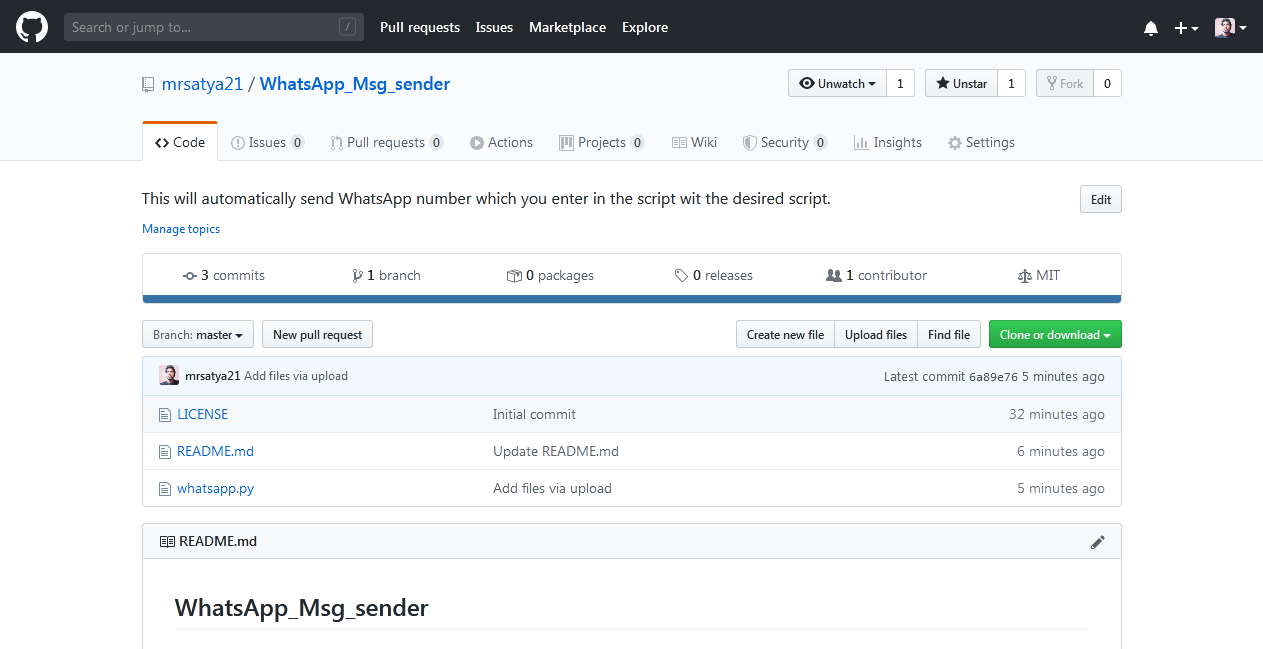The image size is (1263, 649).
Task: Click the README.md edit pencil icon
Action: coord(1098,542)
